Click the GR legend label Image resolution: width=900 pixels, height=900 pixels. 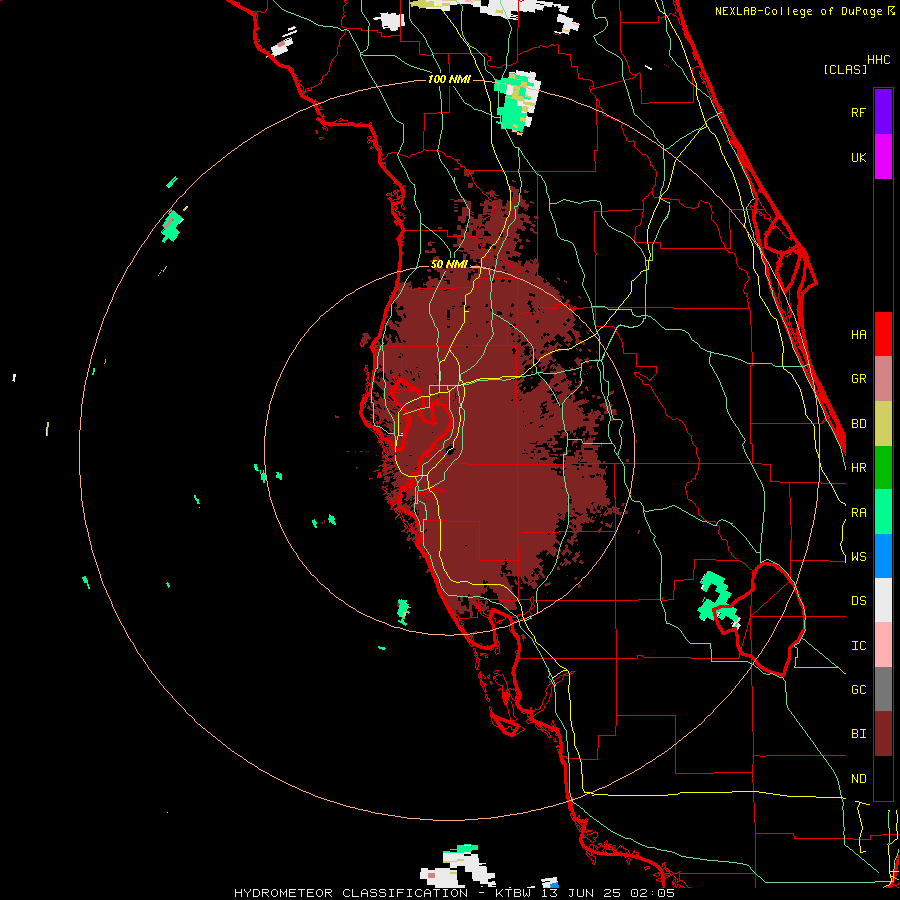858,379
